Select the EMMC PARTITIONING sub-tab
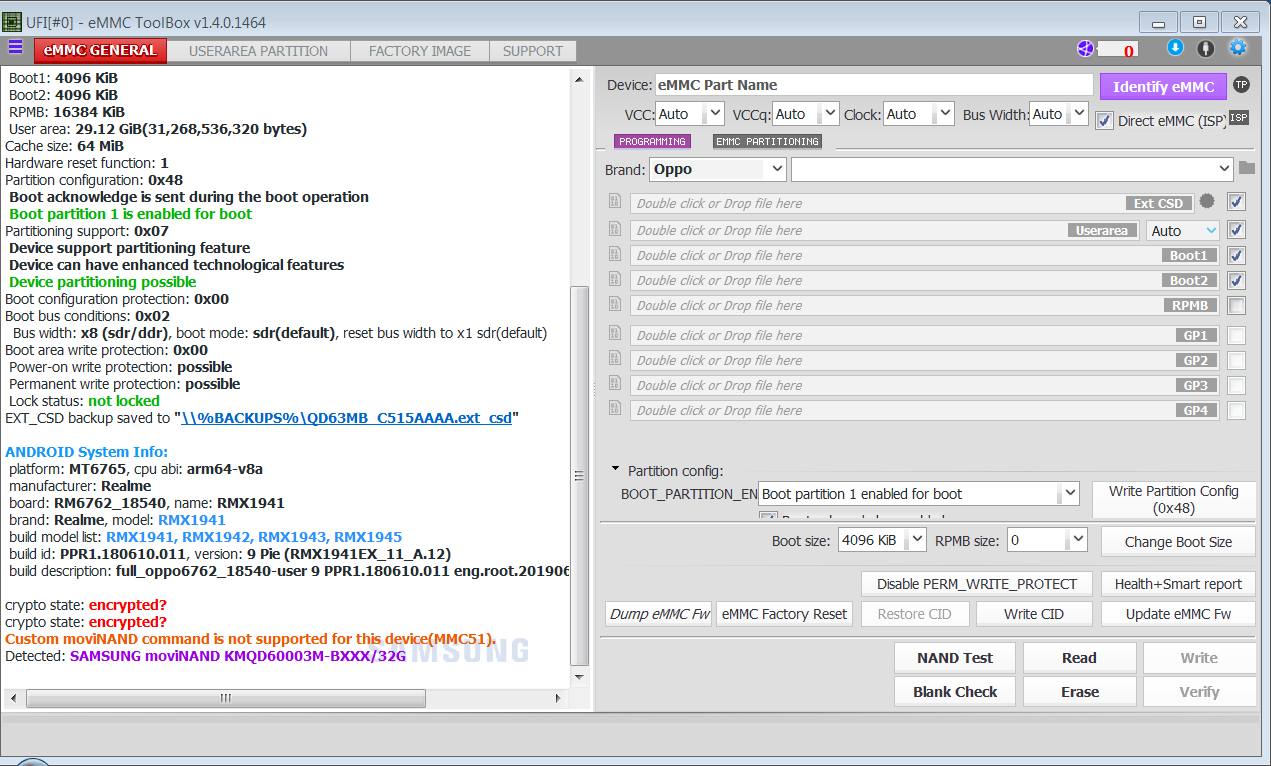1271x766 pixels. pos(768,141)
